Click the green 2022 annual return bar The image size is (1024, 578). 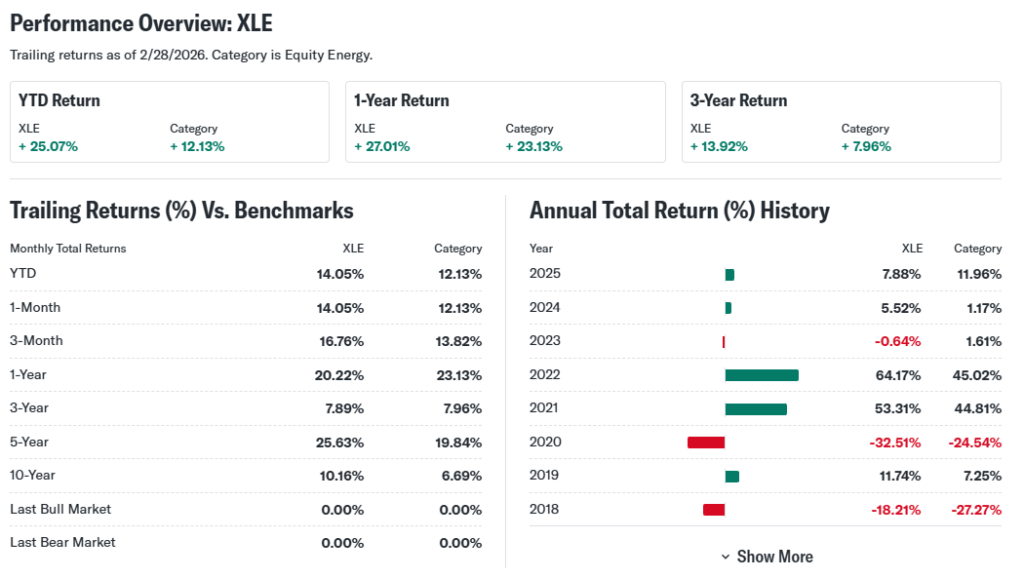point(761,375)
